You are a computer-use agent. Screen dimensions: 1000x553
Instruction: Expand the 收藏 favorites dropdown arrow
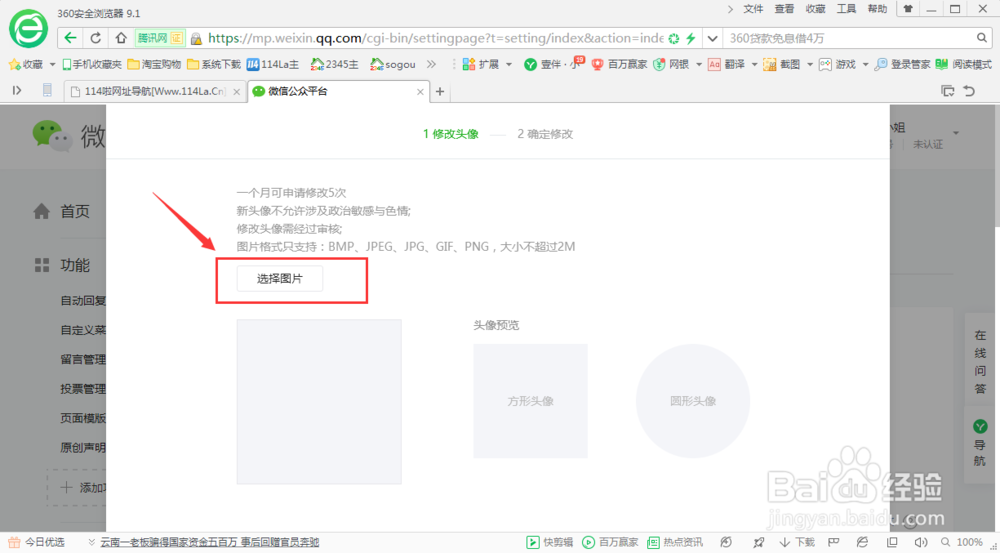tap(52, 64)
